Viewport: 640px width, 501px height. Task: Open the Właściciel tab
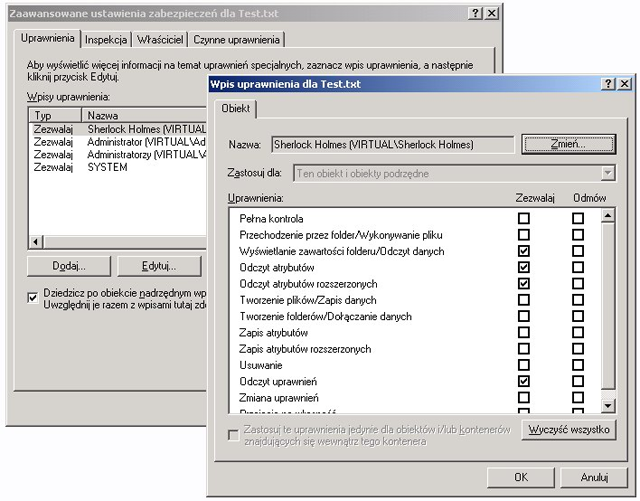159,39
